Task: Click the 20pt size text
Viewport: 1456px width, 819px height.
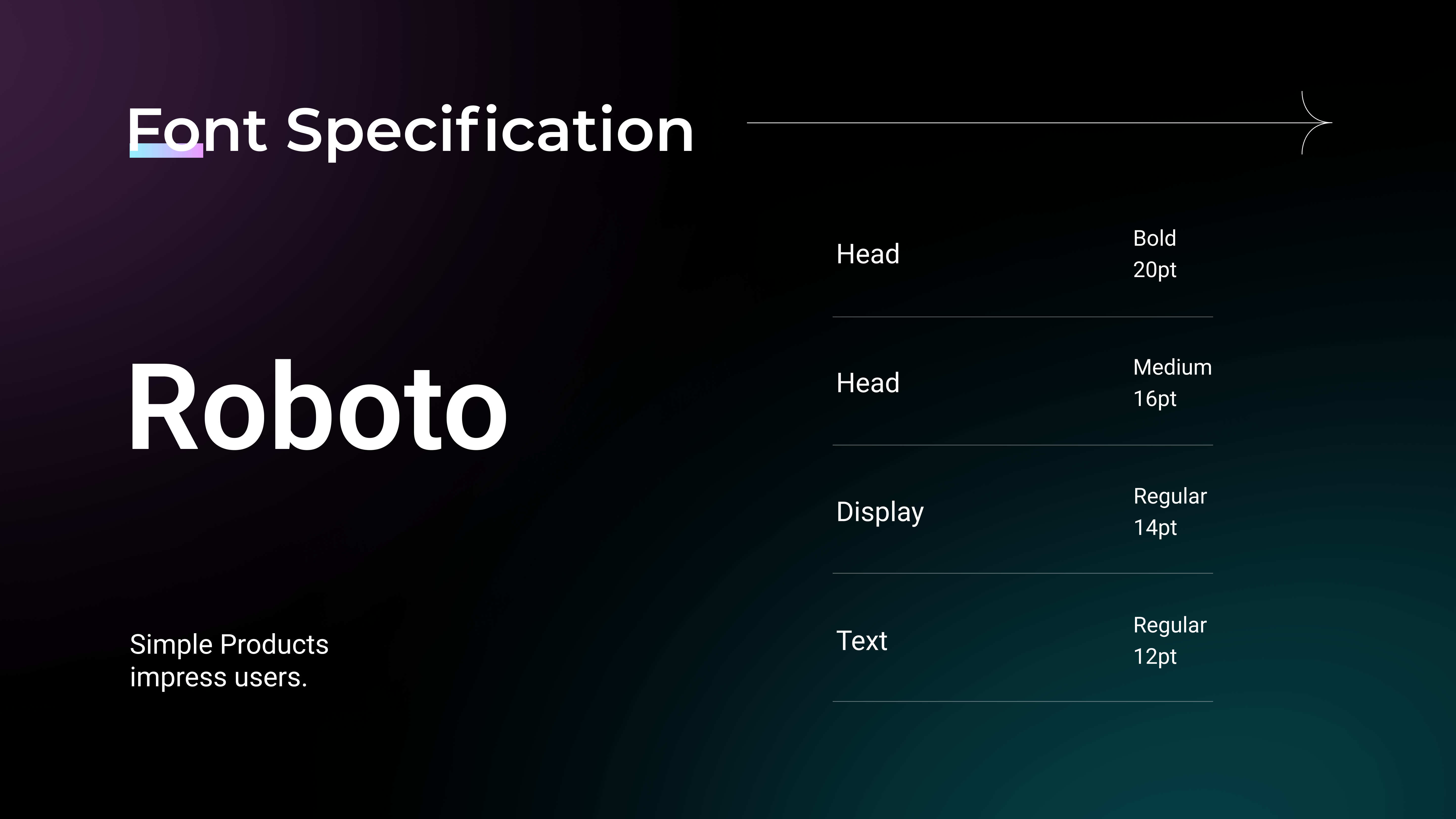Action: [x=1154, y=270]
